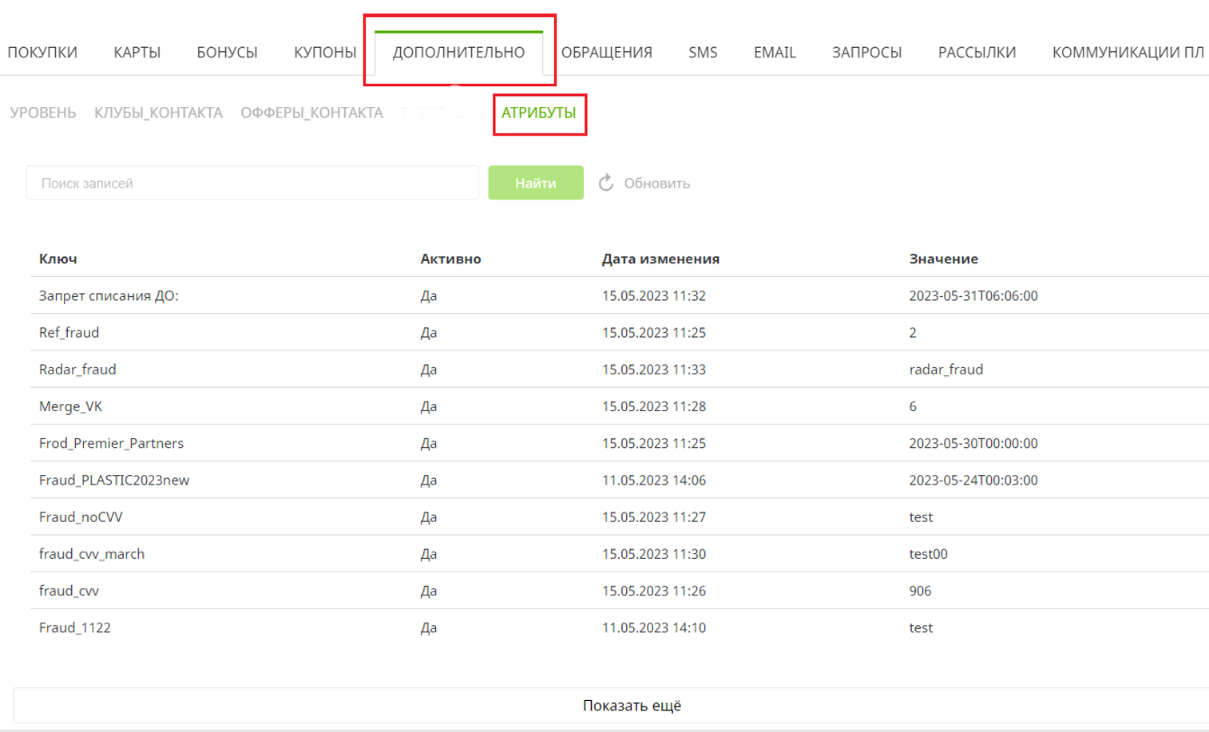Screen dimensions: 1209x732
Task: Switch to the ПОКУПКИ tab
Action: point(42,53)
